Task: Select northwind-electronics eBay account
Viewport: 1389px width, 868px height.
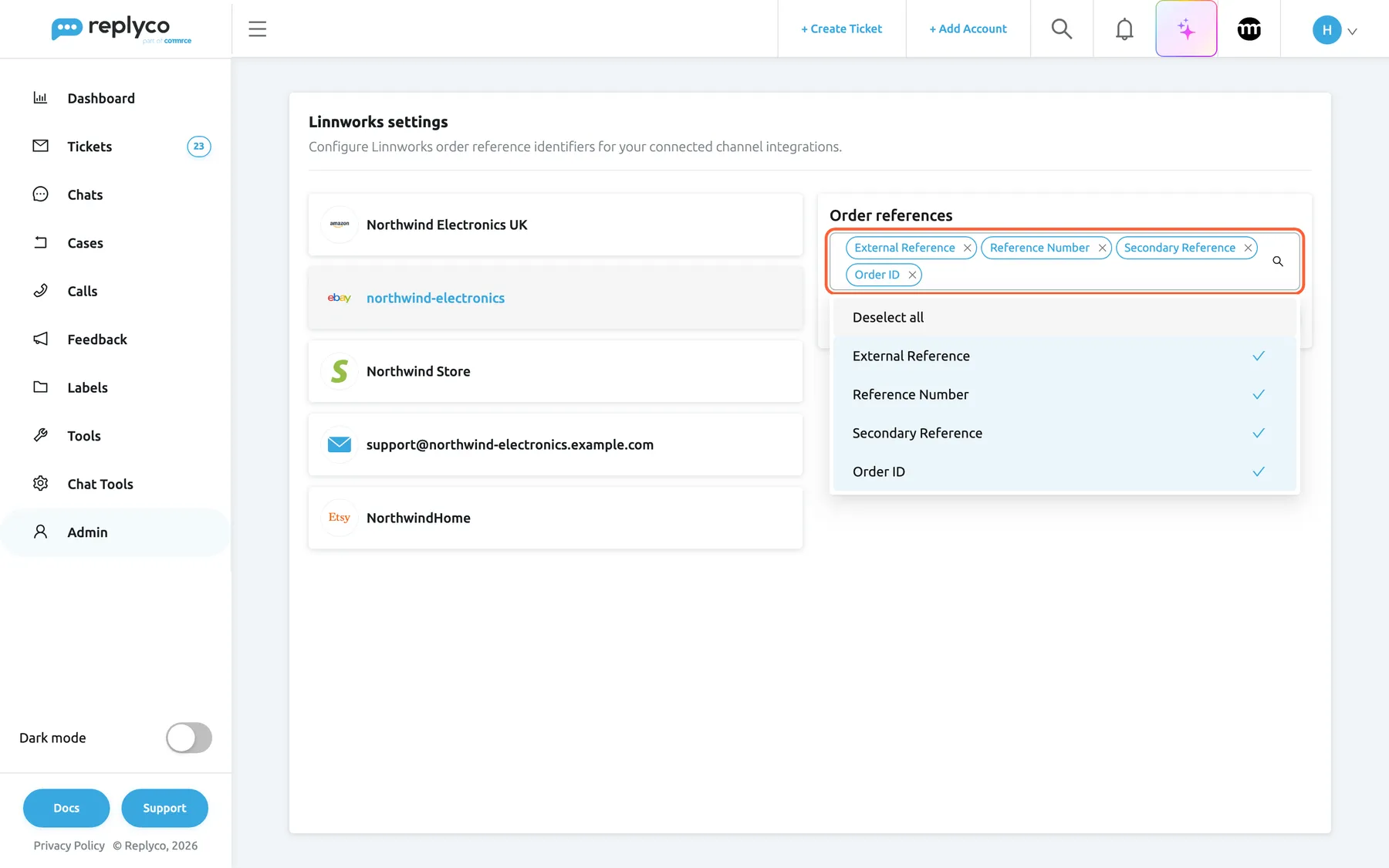Action: pos(556,298)
